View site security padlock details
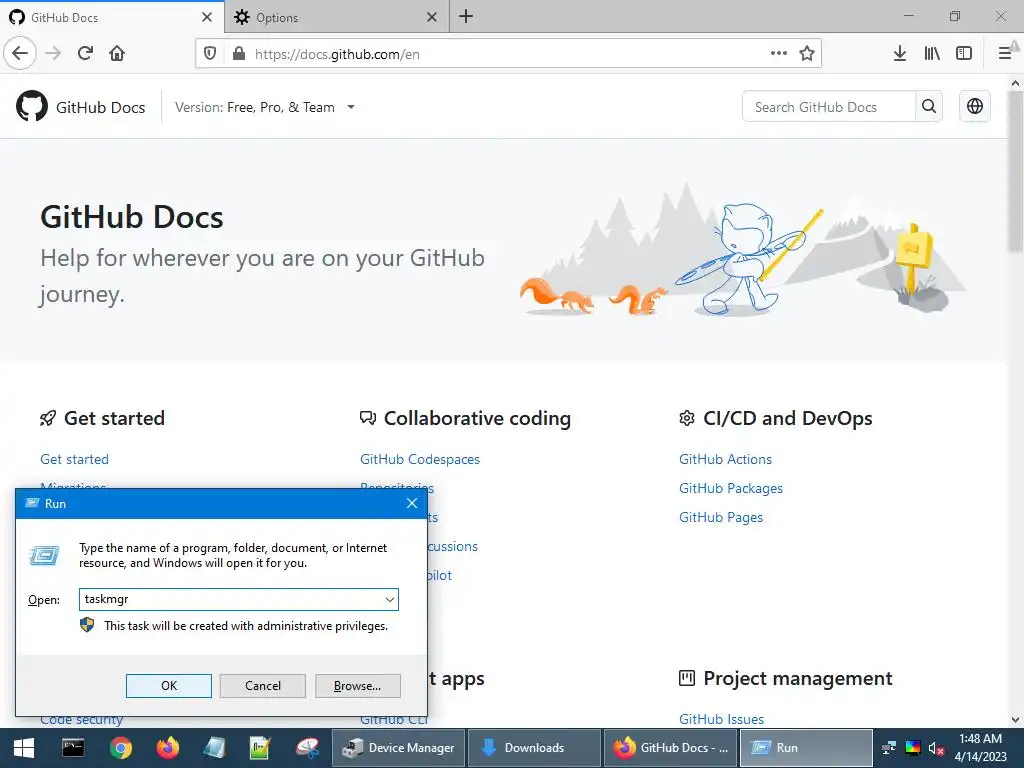 tap(239, 54)
